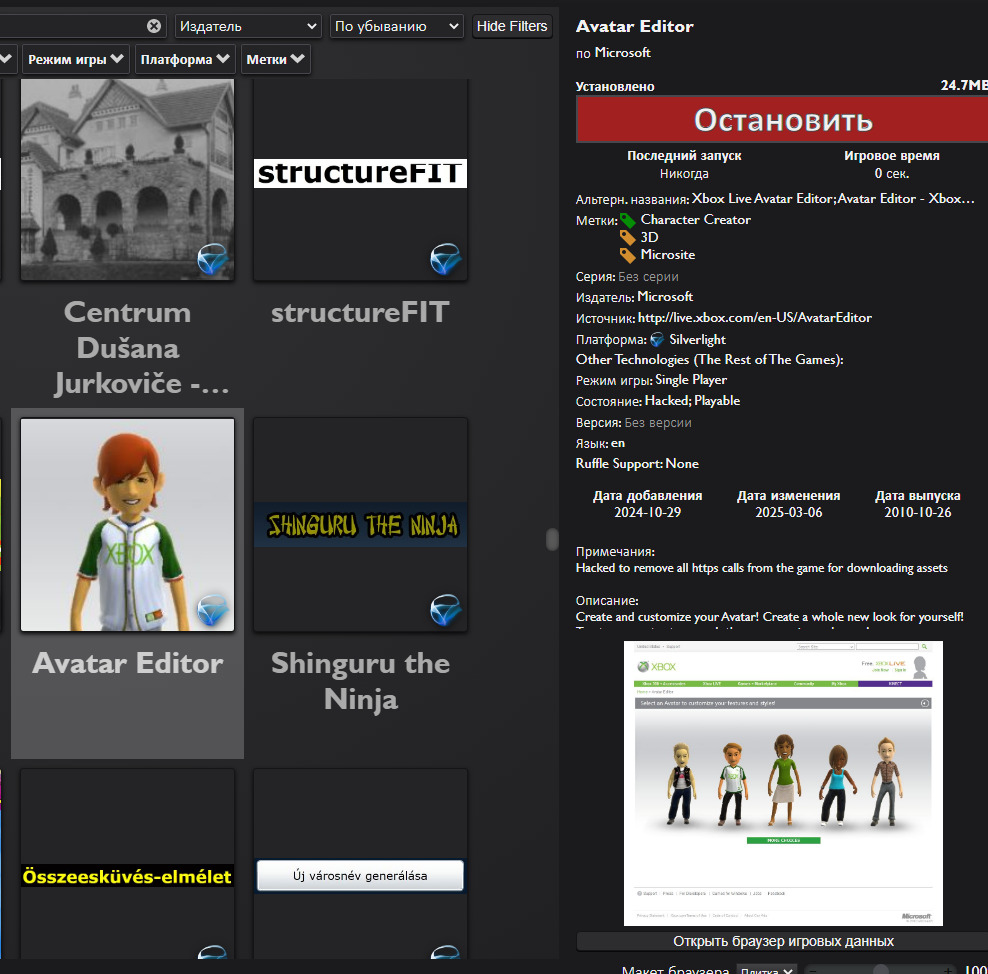Viewport: 988px width, 974px height.
Task: Click the Single Player play mode value
Action: click(691, 380)
